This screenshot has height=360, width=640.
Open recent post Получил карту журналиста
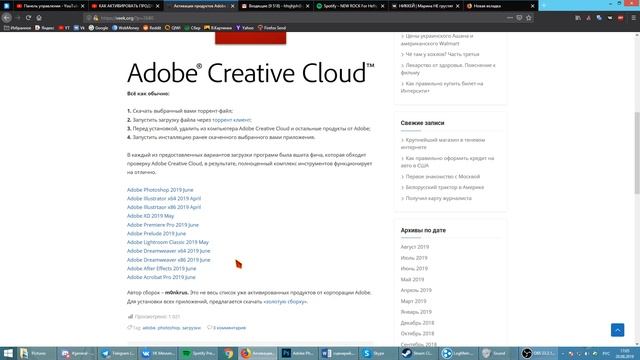click(439, 198)
